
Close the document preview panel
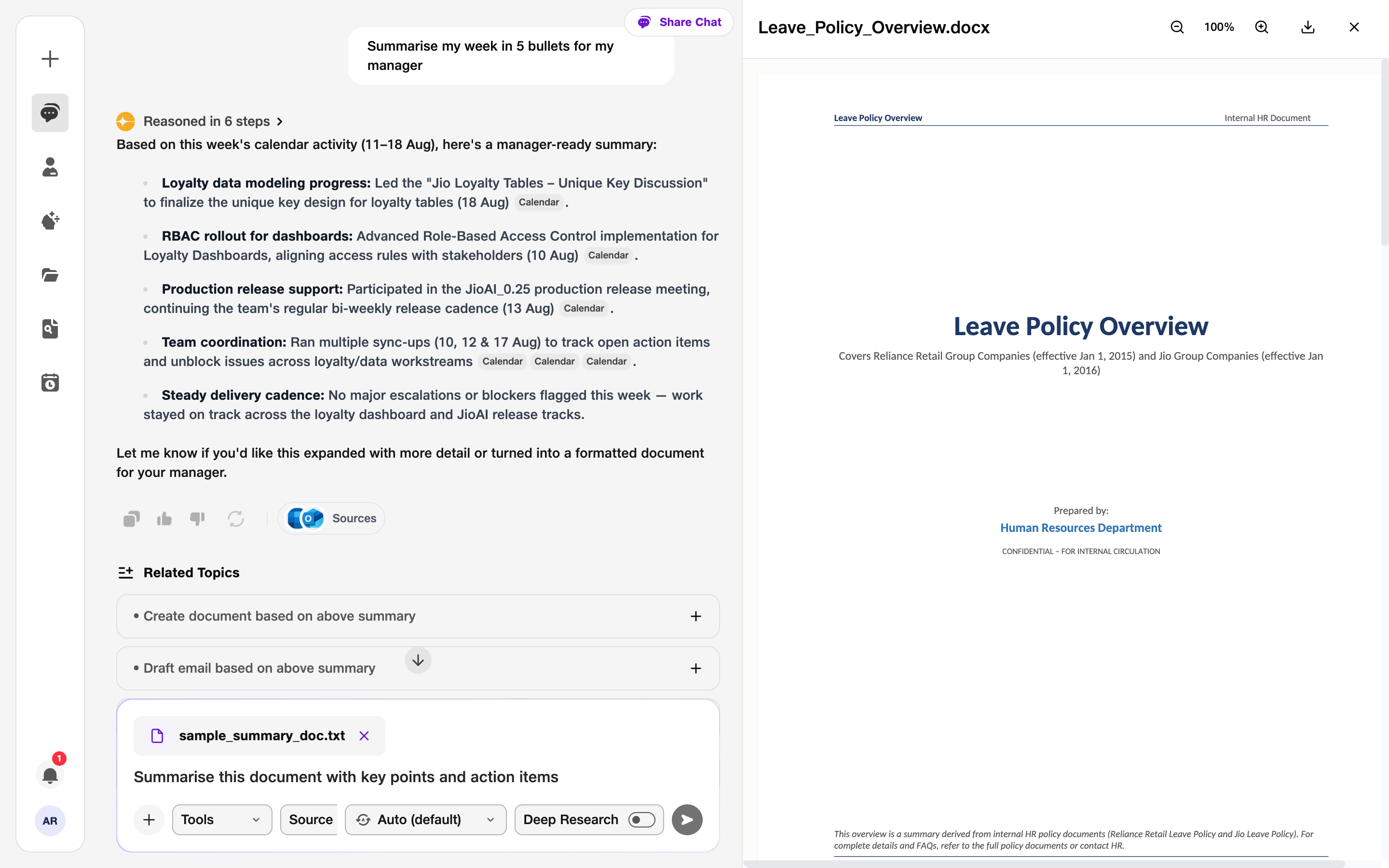(x=1354, y=27)
